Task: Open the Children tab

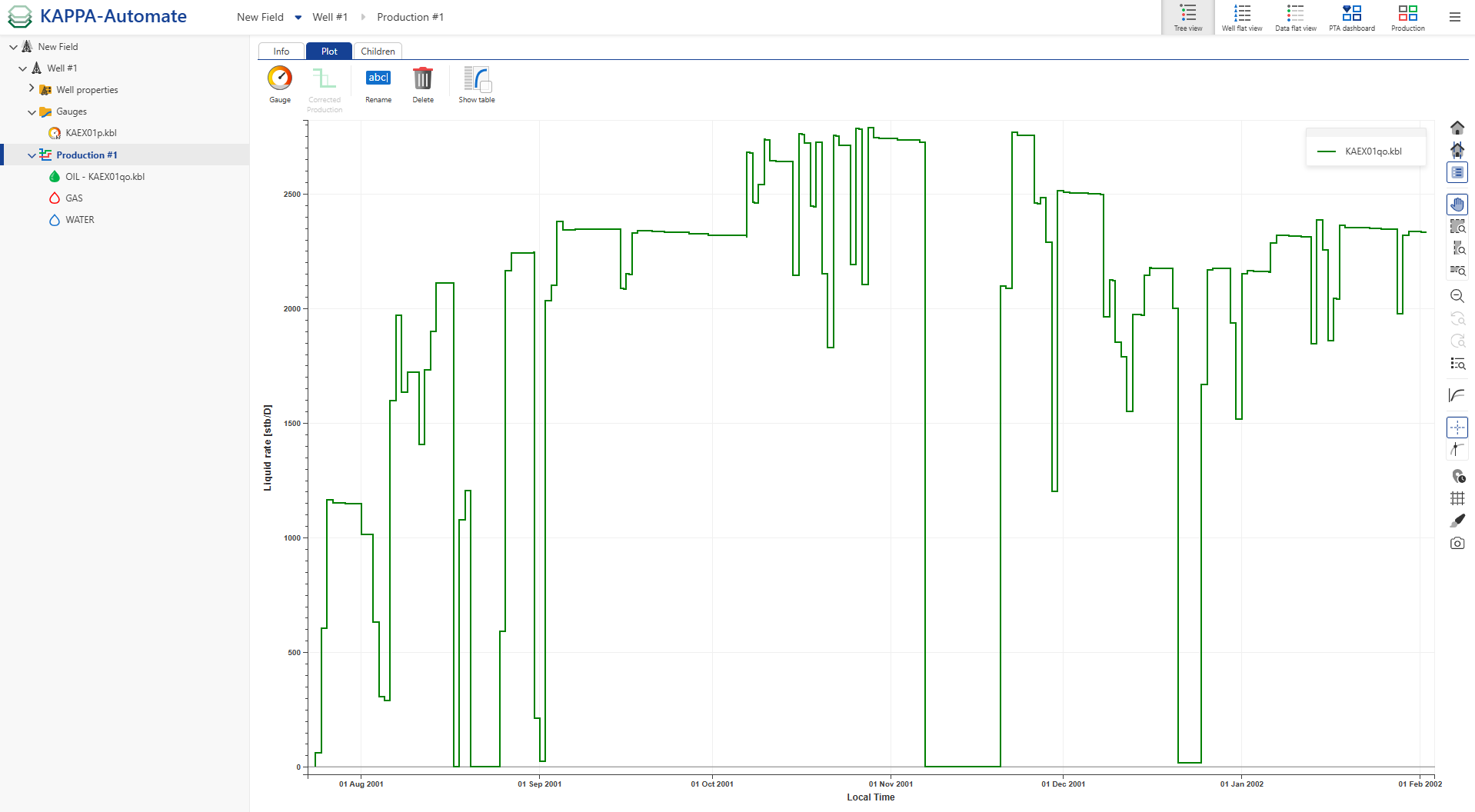Action: pyautogui.click(x=378, y=52)
